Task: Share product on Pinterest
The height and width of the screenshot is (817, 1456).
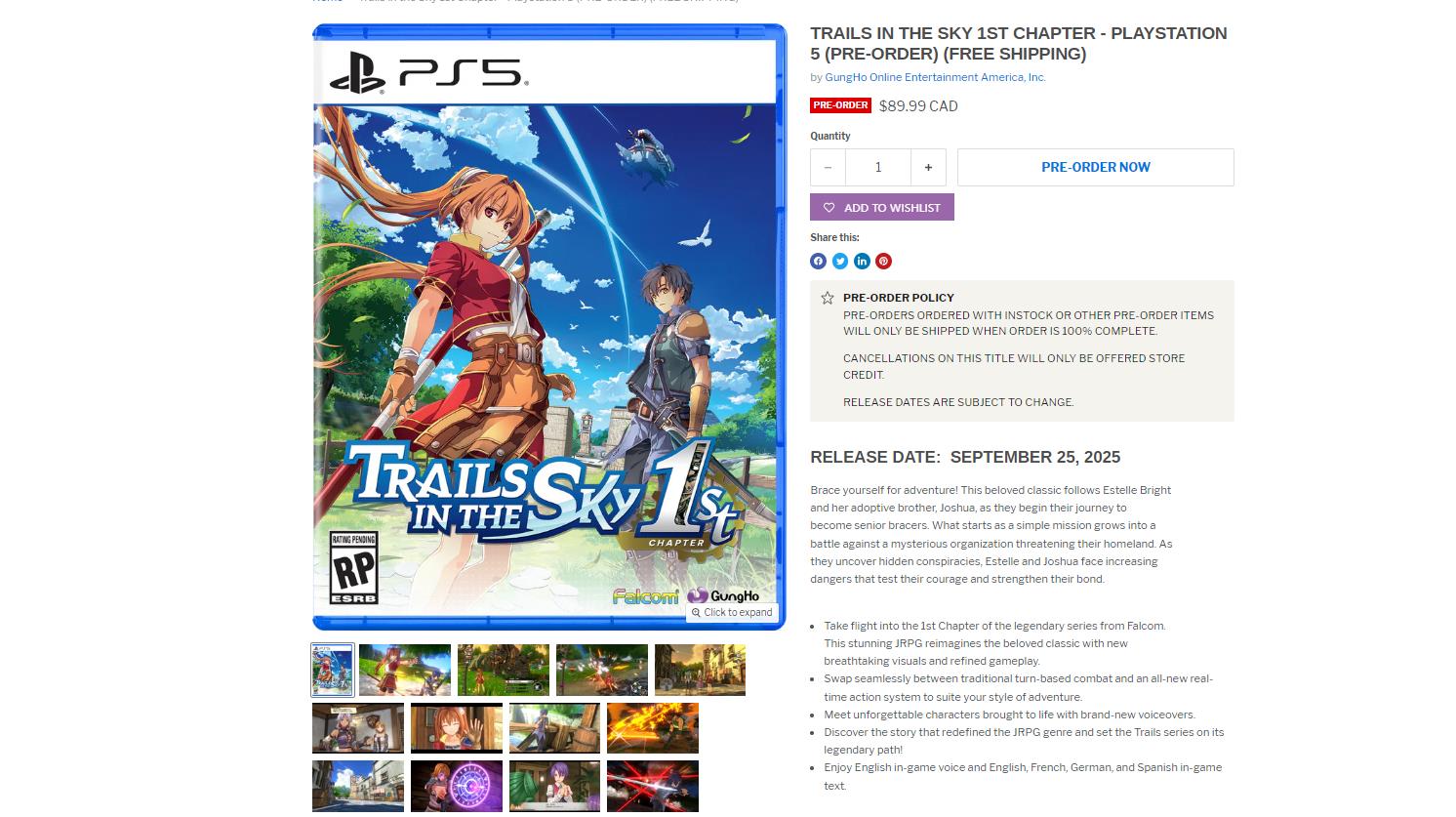Action: 883,261
